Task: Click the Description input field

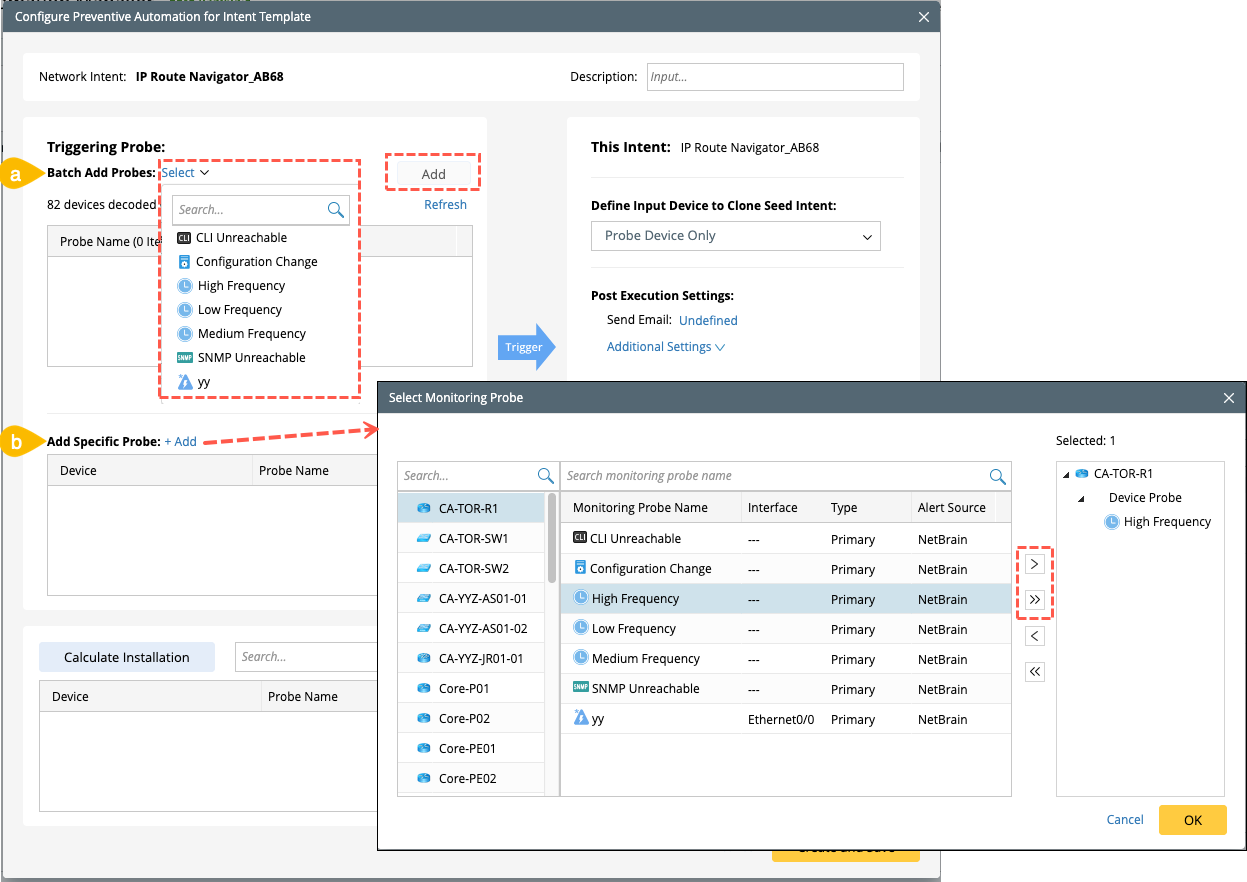Action: (x=775, y=77)
